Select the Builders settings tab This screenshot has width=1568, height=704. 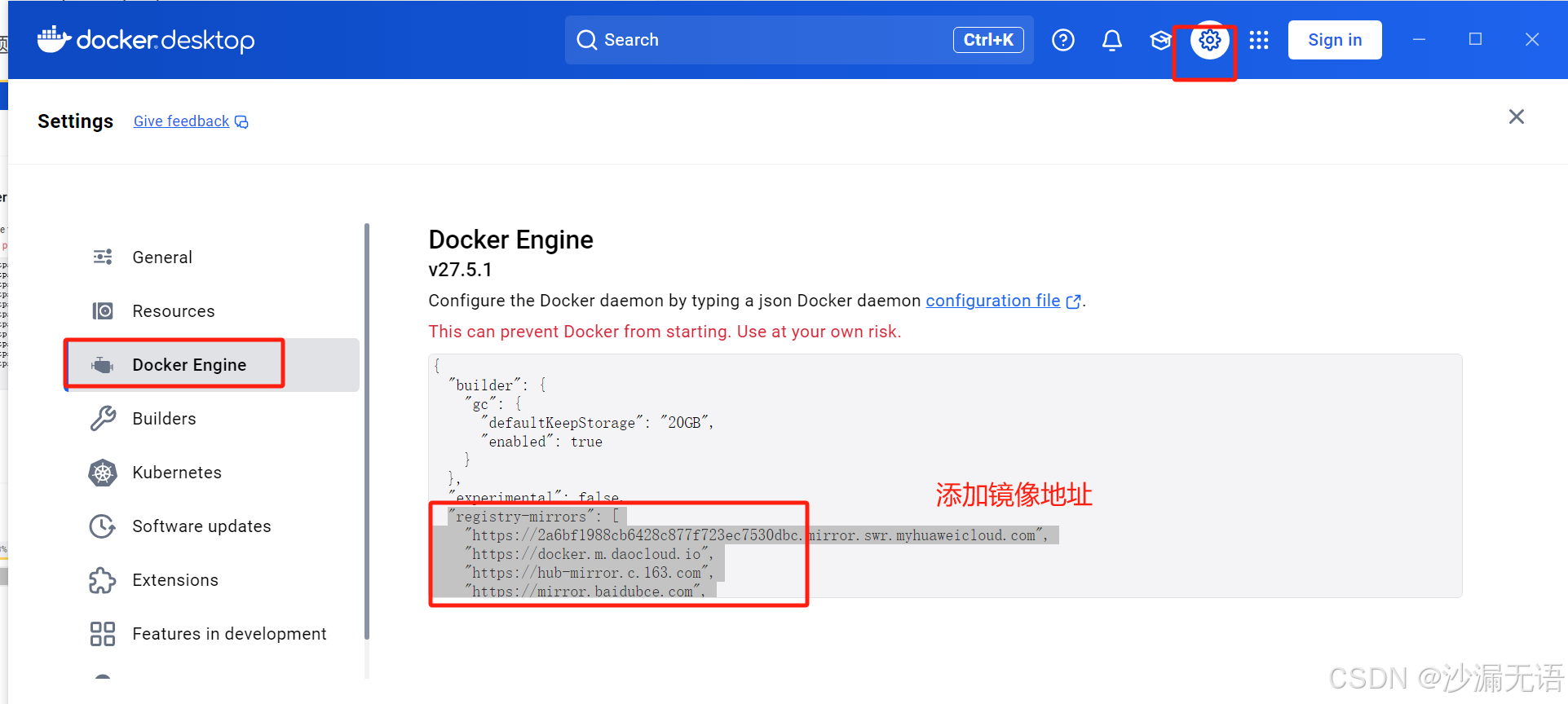[212, 419]
